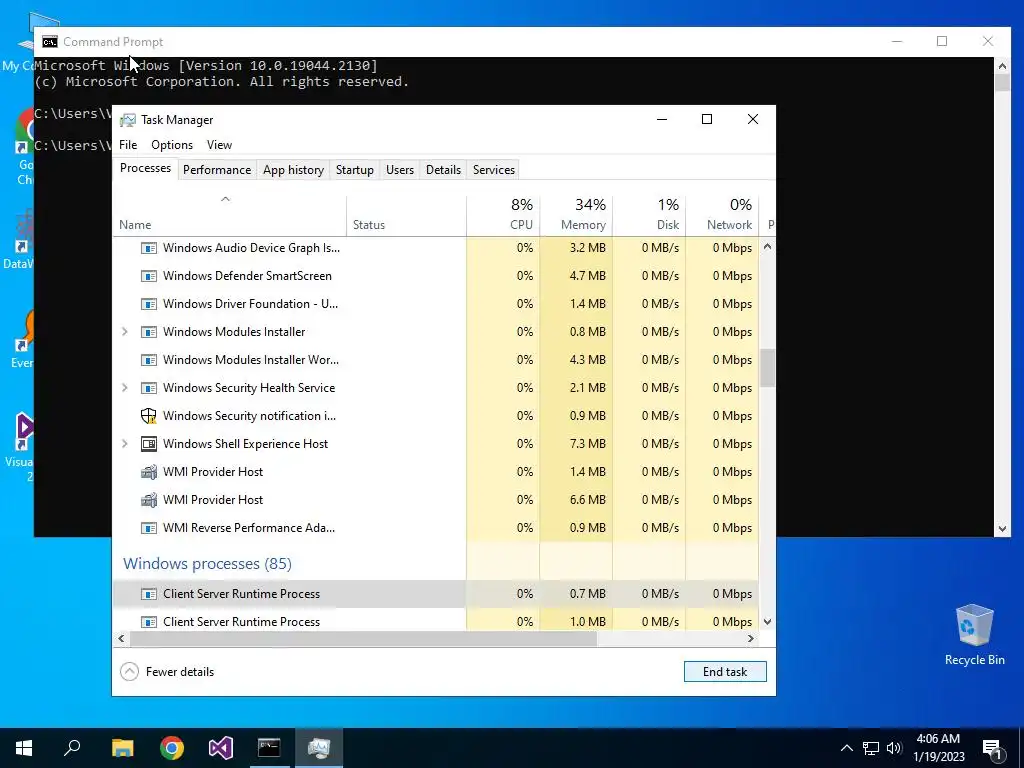Click the process list scroll up arrow
The image size is (1024, 768).
(767, 247)
